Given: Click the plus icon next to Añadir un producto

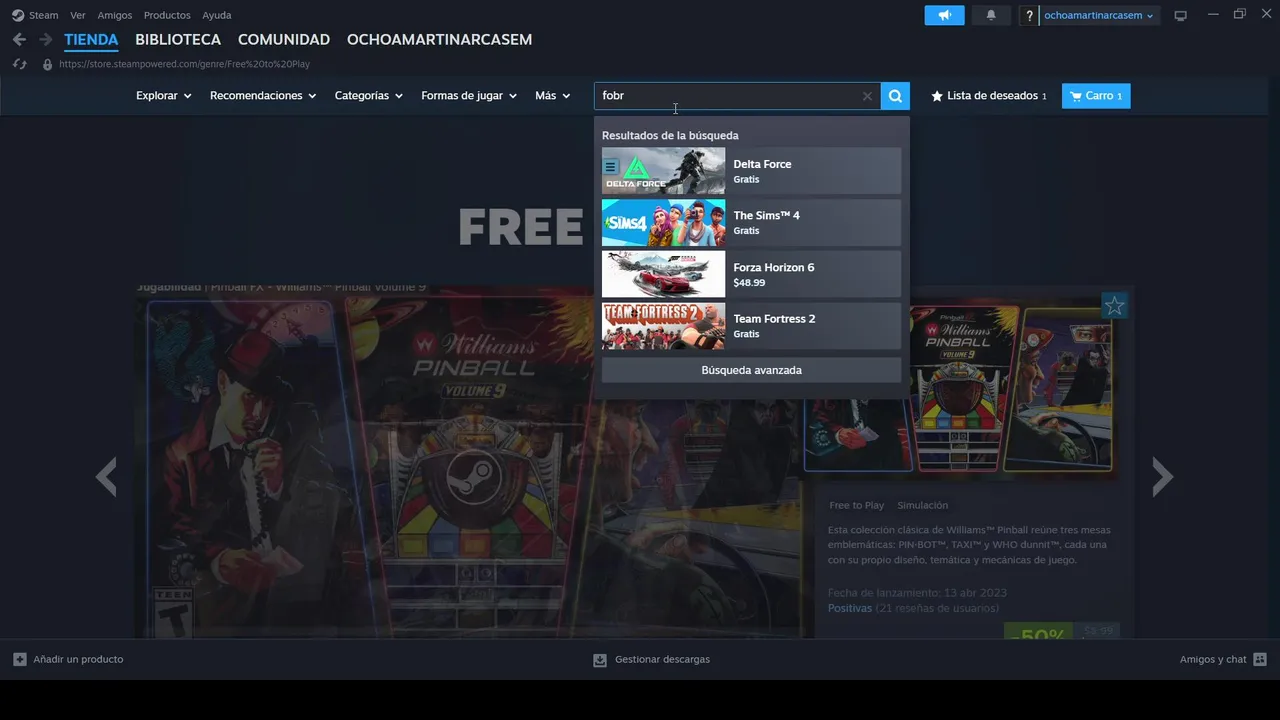Looking at the screenshot, I should [20, 659].
